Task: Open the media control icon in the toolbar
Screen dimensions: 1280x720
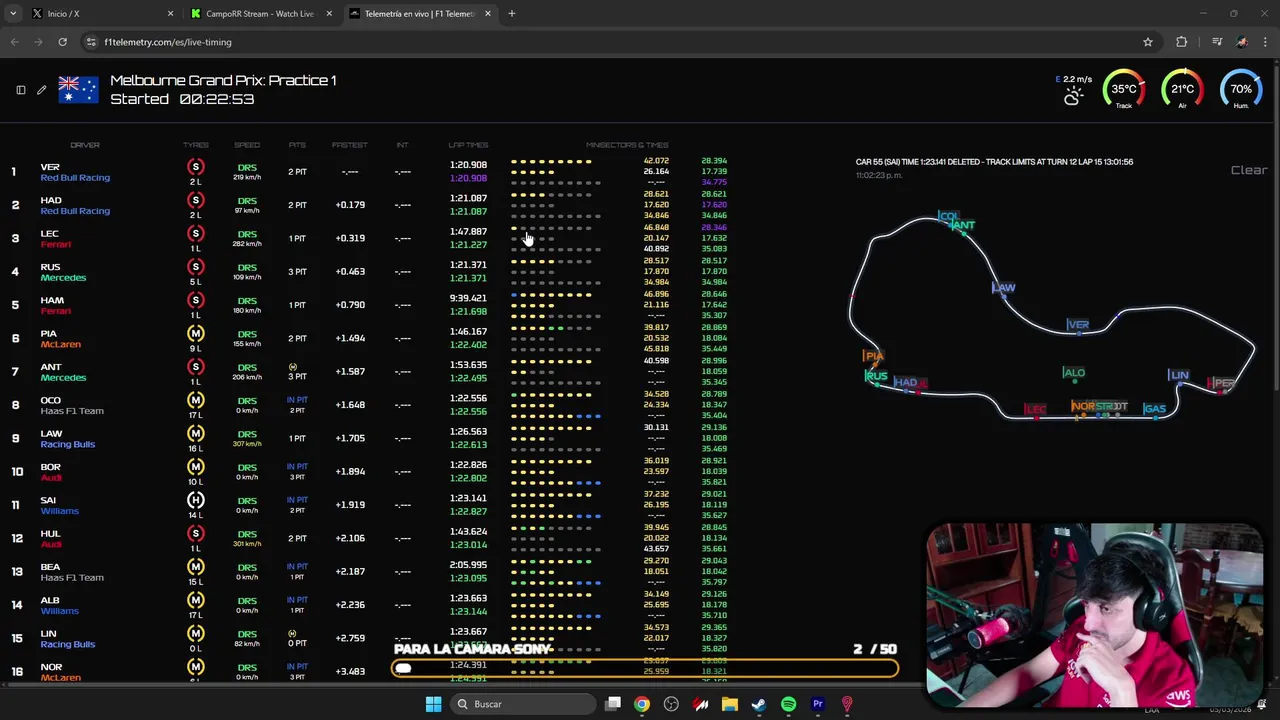Action: point(1217,42)
